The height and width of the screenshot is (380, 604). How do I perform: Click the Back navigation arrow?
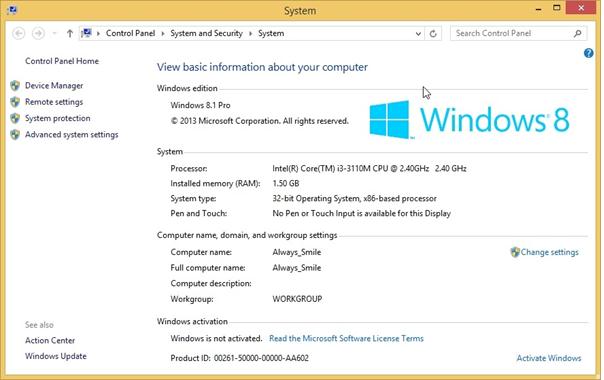[18, 34]
